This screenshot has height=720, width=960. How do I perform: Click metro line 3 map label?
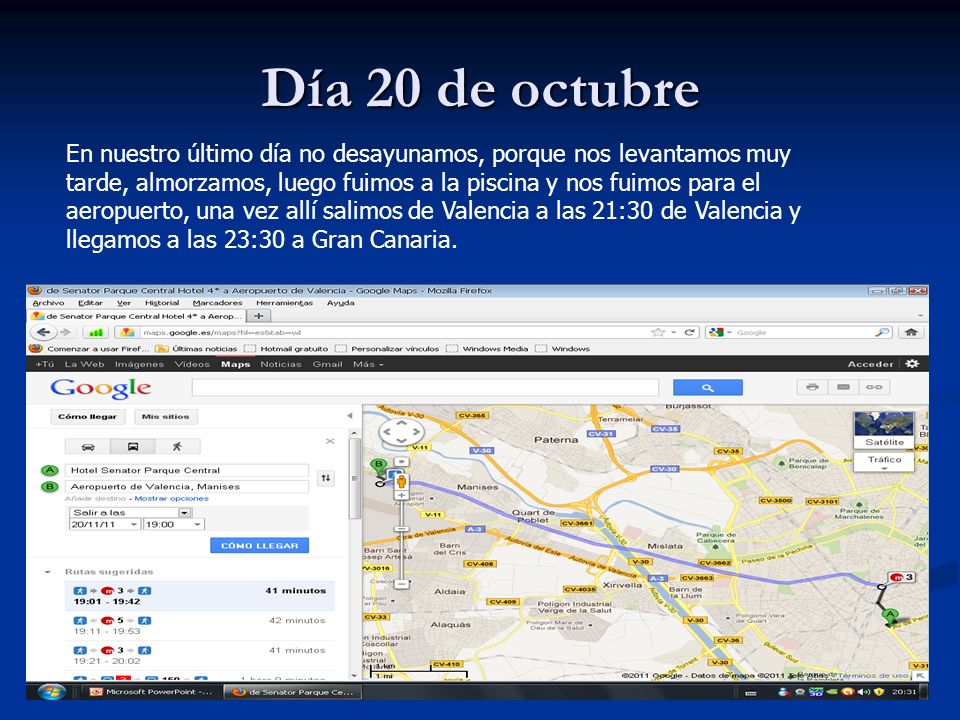pos(902,577)
